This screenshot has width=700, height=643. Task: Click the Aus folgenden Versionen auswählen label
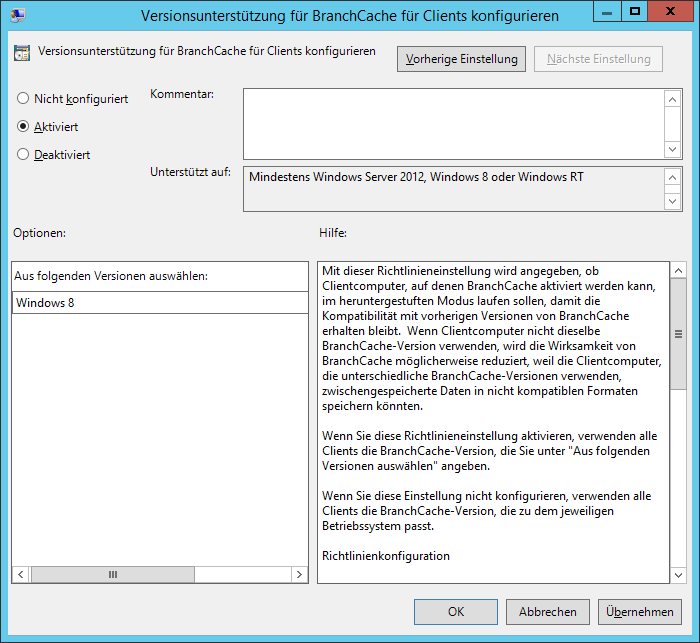point(111,276)
